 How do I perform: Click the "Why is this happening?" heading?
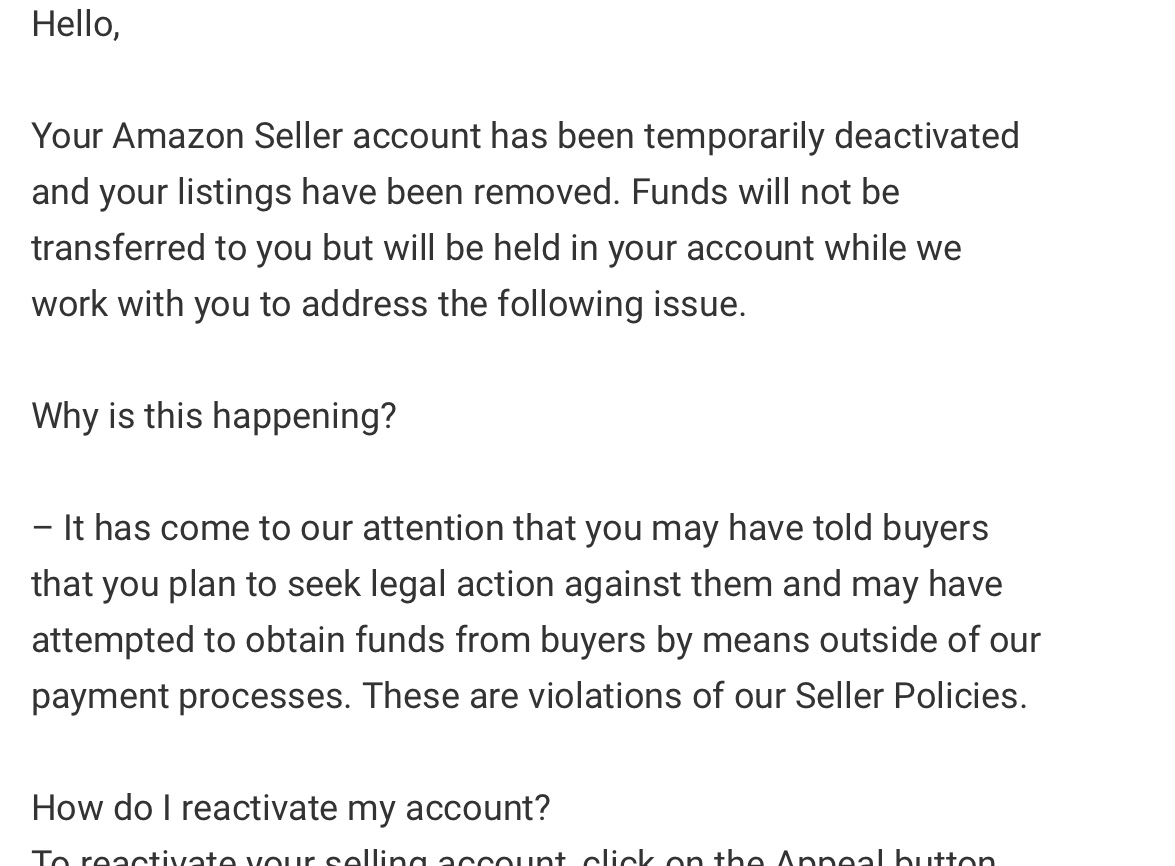[214, 416]
